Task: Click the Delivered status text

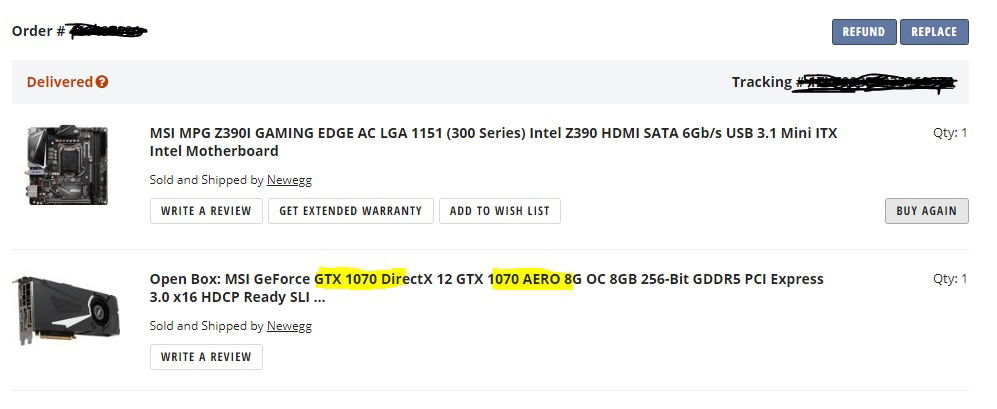Action: [x=59, y=82]
